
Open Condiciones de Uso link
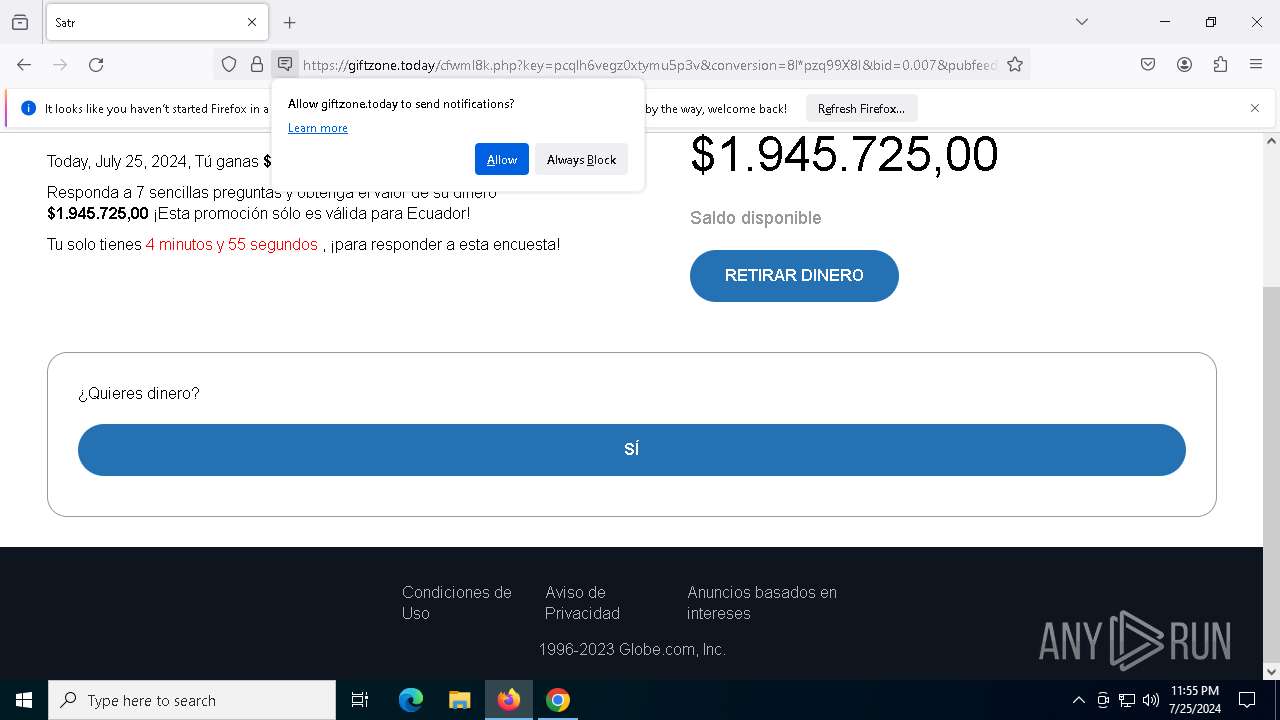point(457,603)
